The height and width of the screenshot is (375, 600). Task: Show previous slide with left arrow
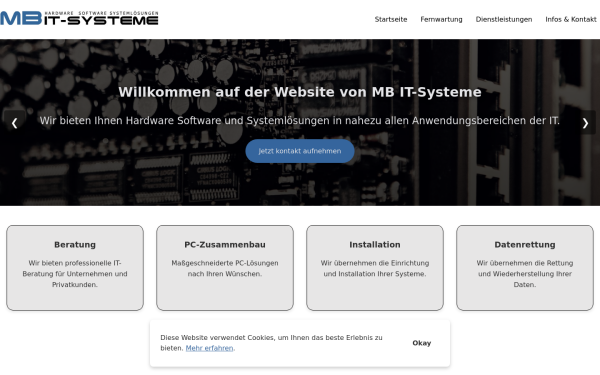tap(15, 122)
